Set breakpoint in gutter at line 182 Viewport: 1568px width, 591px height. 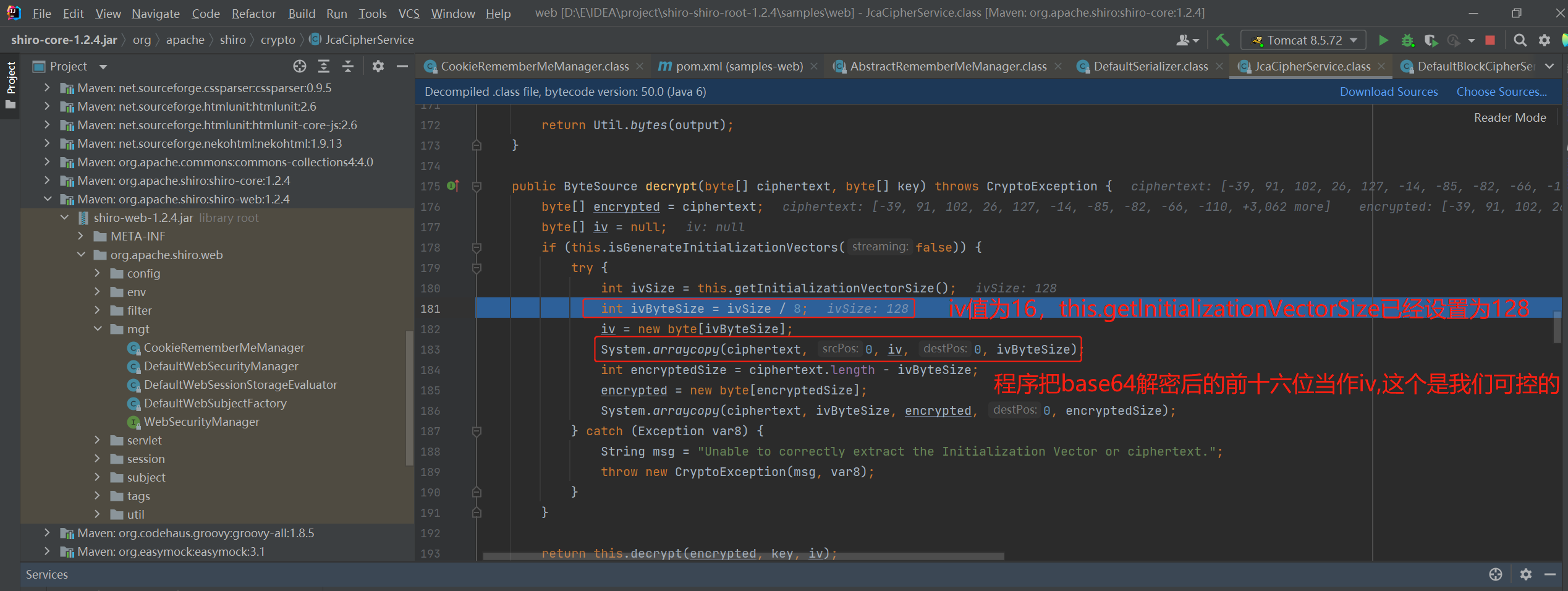coord(459,329)
